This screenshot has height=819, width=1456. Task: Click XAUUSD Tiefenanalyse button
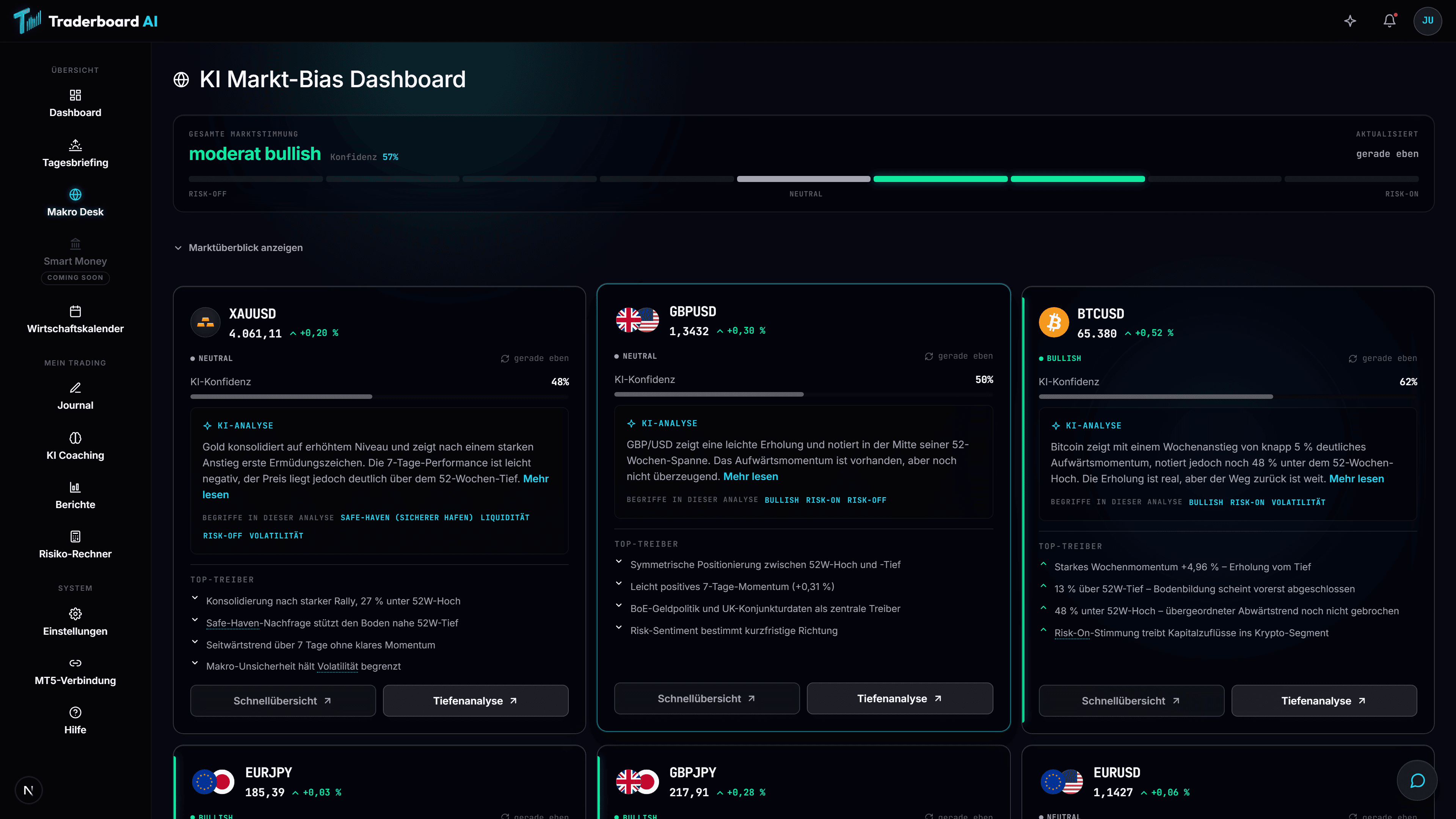[x=475, y=701]
